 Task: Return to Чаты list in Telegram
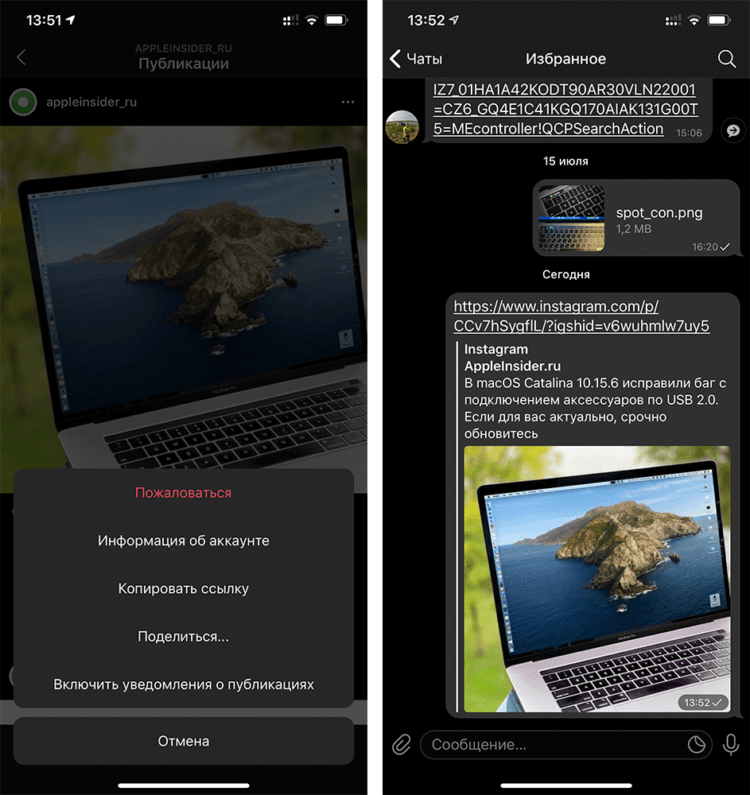click(x=416, y=59)
